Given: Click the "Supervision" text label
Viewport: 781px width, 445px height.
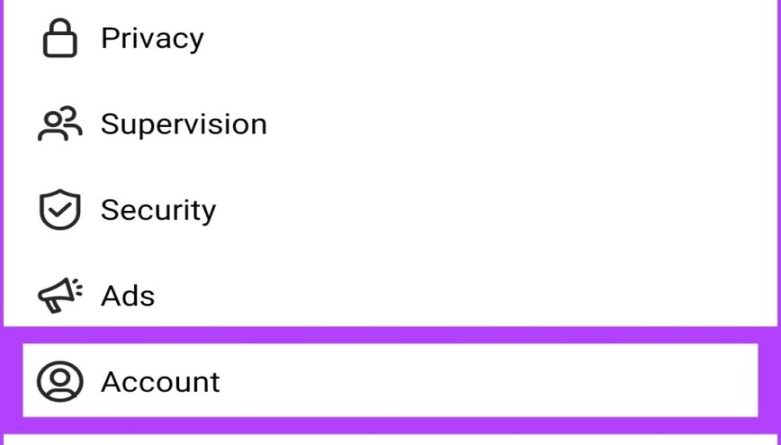Looking at the screenshot, I should coord(184,124).
